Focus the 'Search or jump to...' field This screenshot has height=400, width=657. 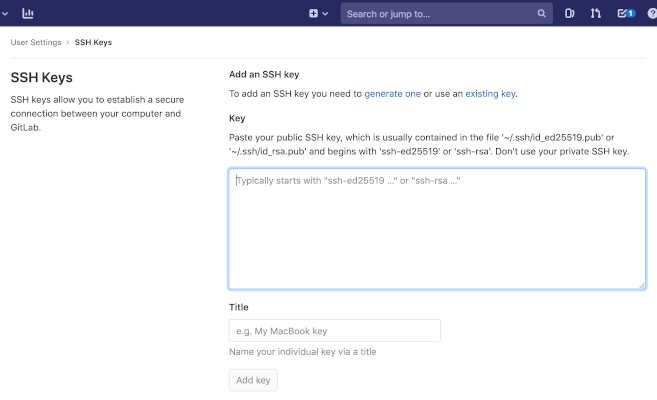[438, 14]
